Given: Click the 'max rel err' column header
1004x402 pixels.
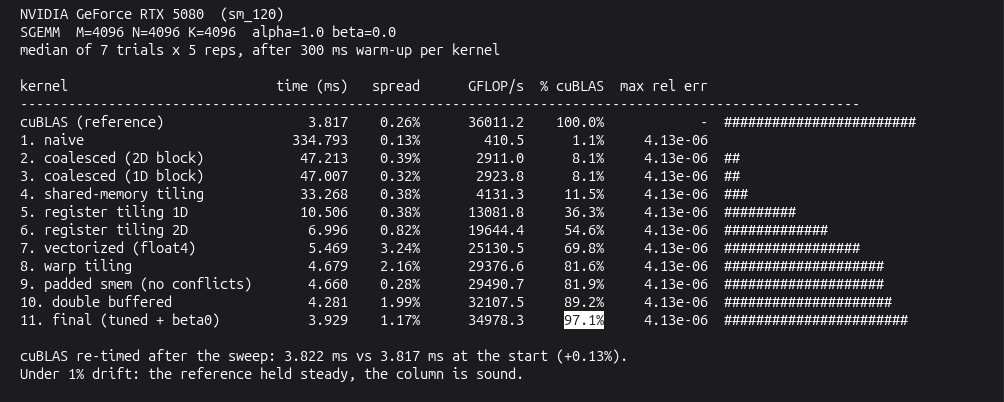Looking at the screenshot, I should (x=663, y=86).
